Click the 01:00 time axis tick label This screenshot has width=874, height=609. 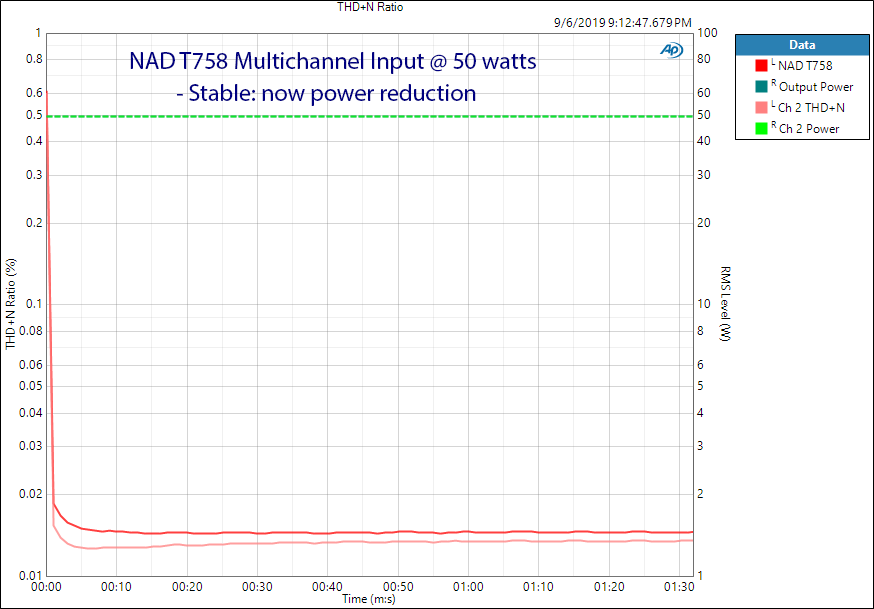coord(468,587)
